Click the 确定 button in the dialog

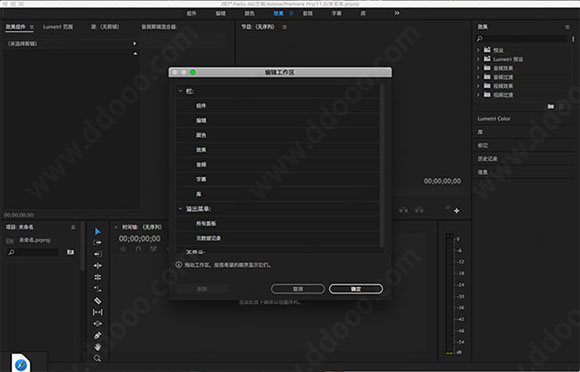tap(356, 289)
